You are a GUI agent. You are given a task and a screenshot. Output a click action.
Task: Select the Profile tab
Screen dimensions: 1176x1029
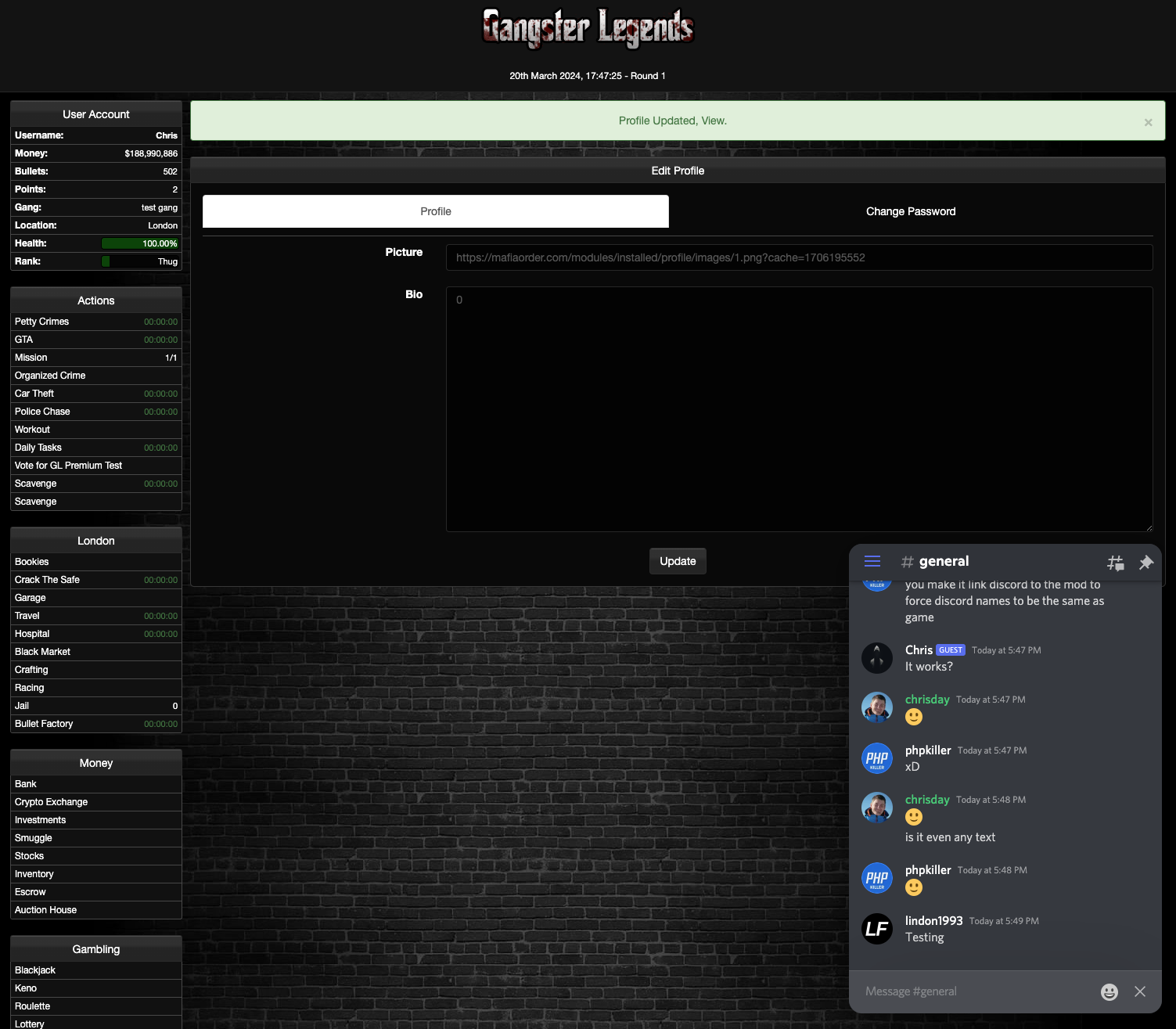(x=435, y=211)
